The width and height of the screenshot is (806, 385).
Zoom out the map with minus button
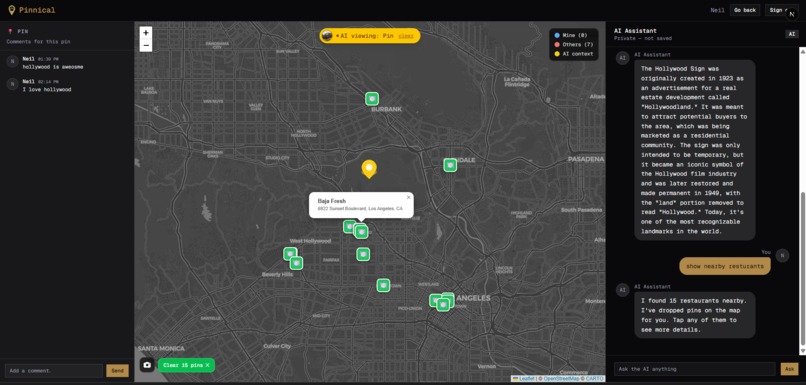point(146,46)
